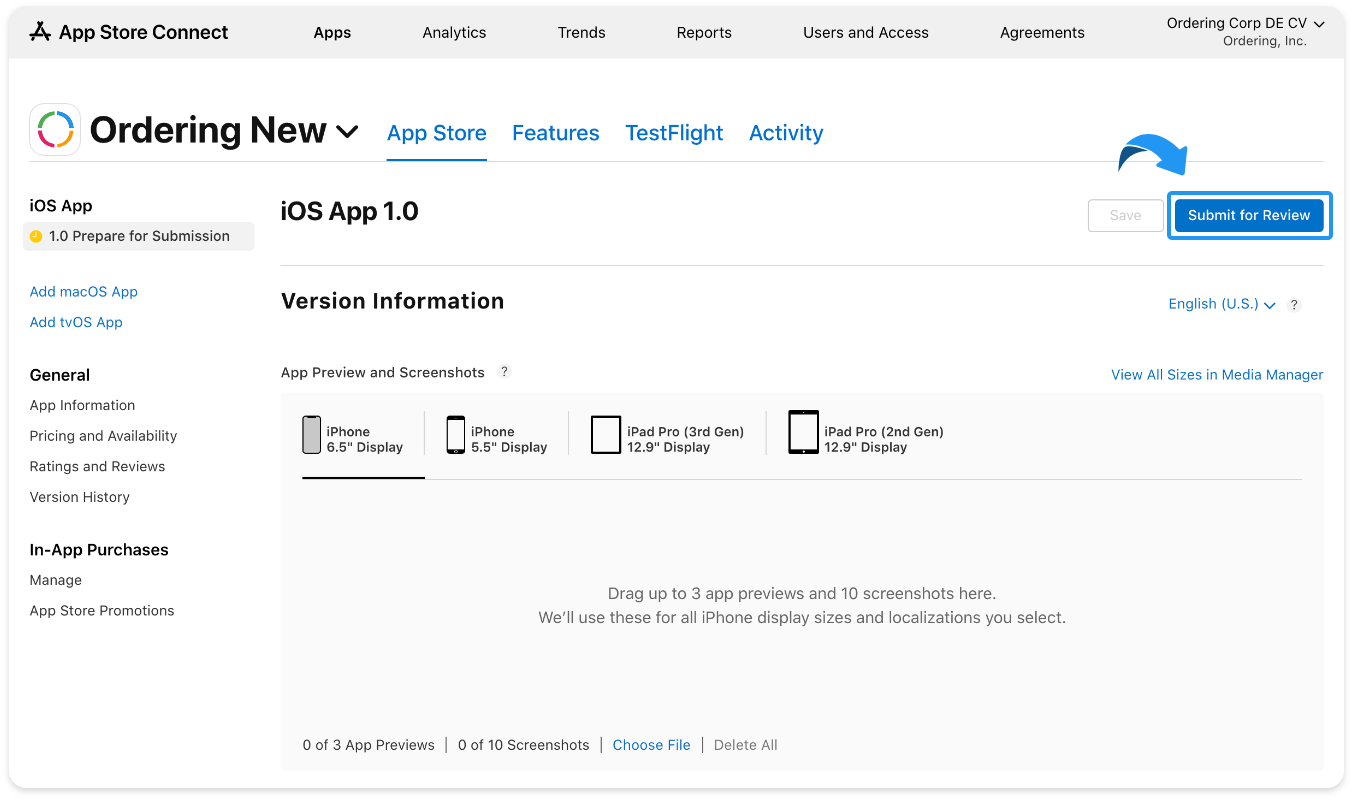Click the 'App Preview and Screenshots' label
This screenshot has height=800, width=1353.
[383, 372]
